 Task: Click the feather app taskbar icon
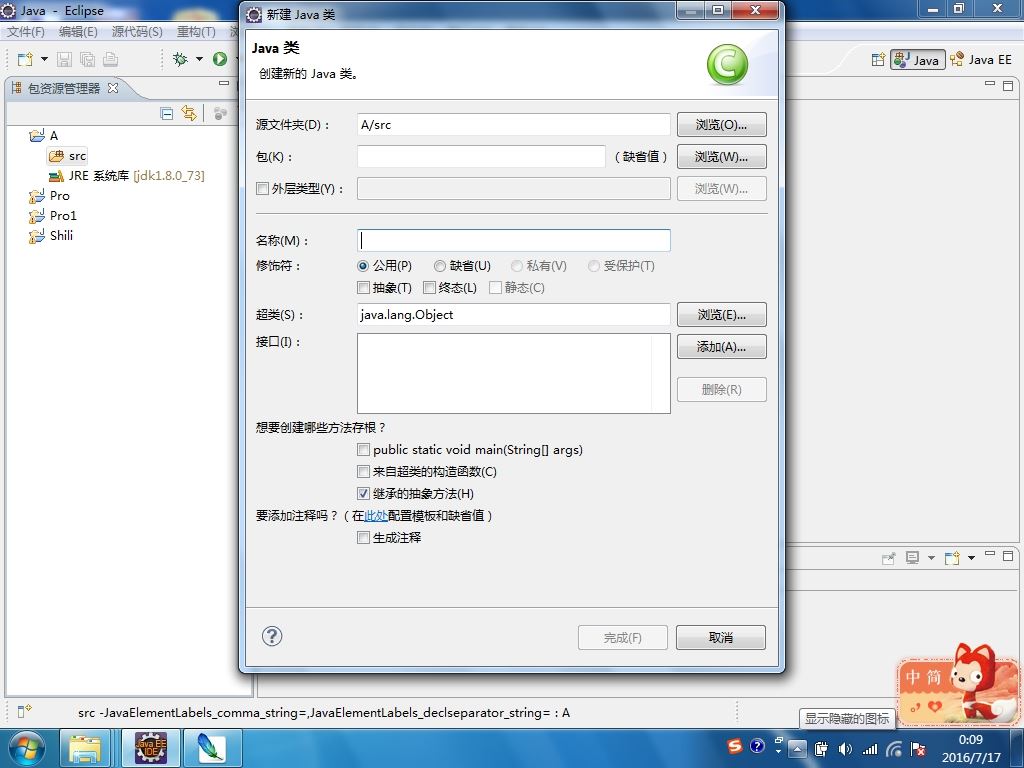211,748
